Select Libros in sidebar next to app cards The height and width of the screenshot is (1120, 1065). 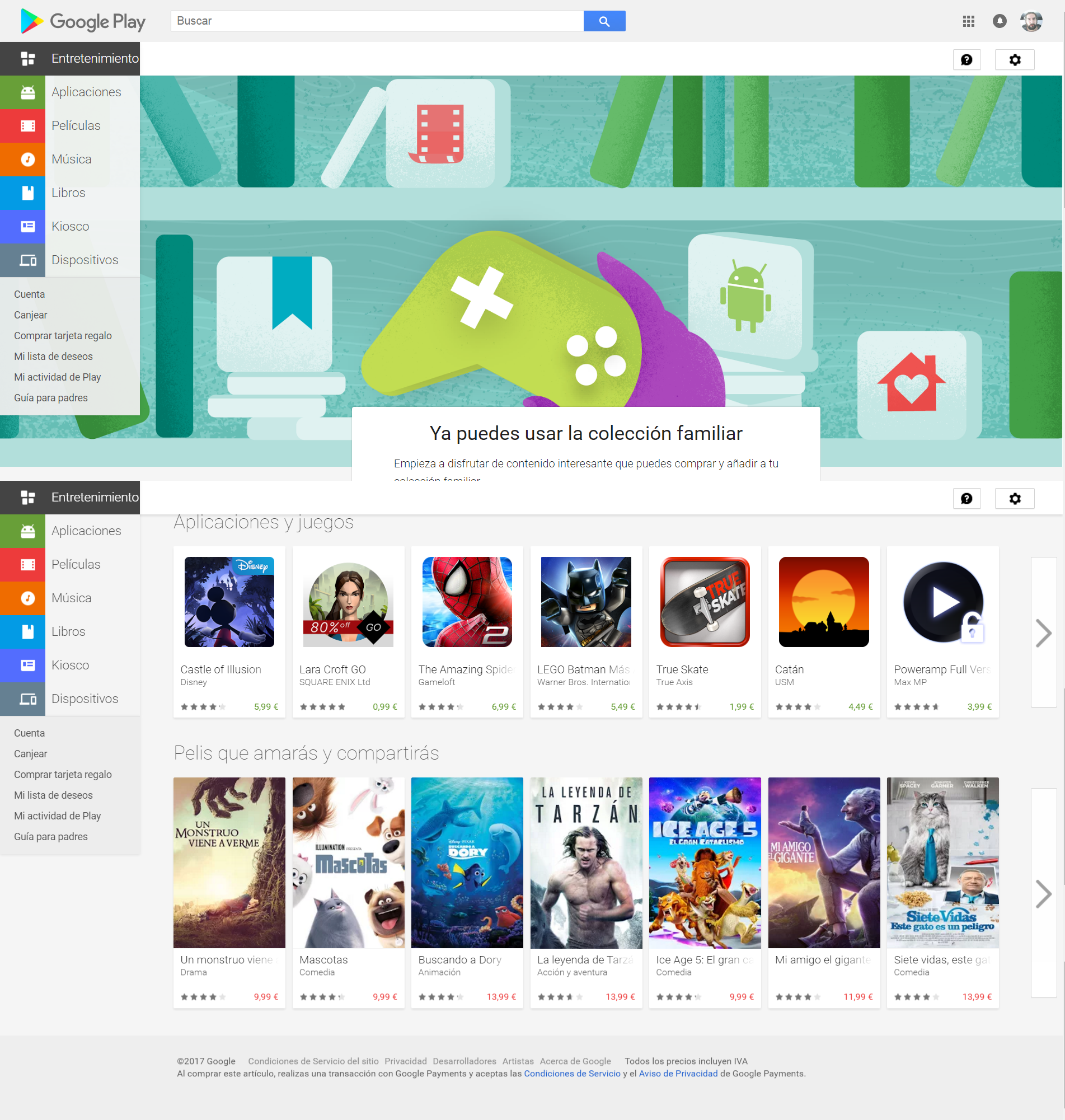pos(70,631)
